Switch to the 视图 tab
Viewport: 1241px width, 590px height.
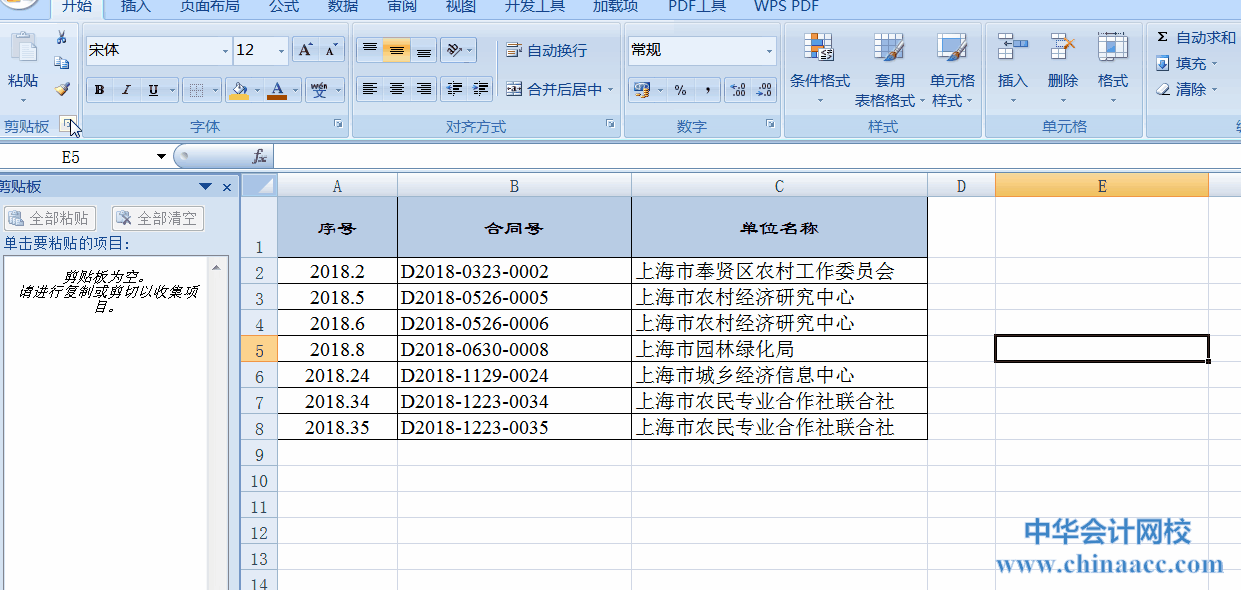(x=461, y=7)
